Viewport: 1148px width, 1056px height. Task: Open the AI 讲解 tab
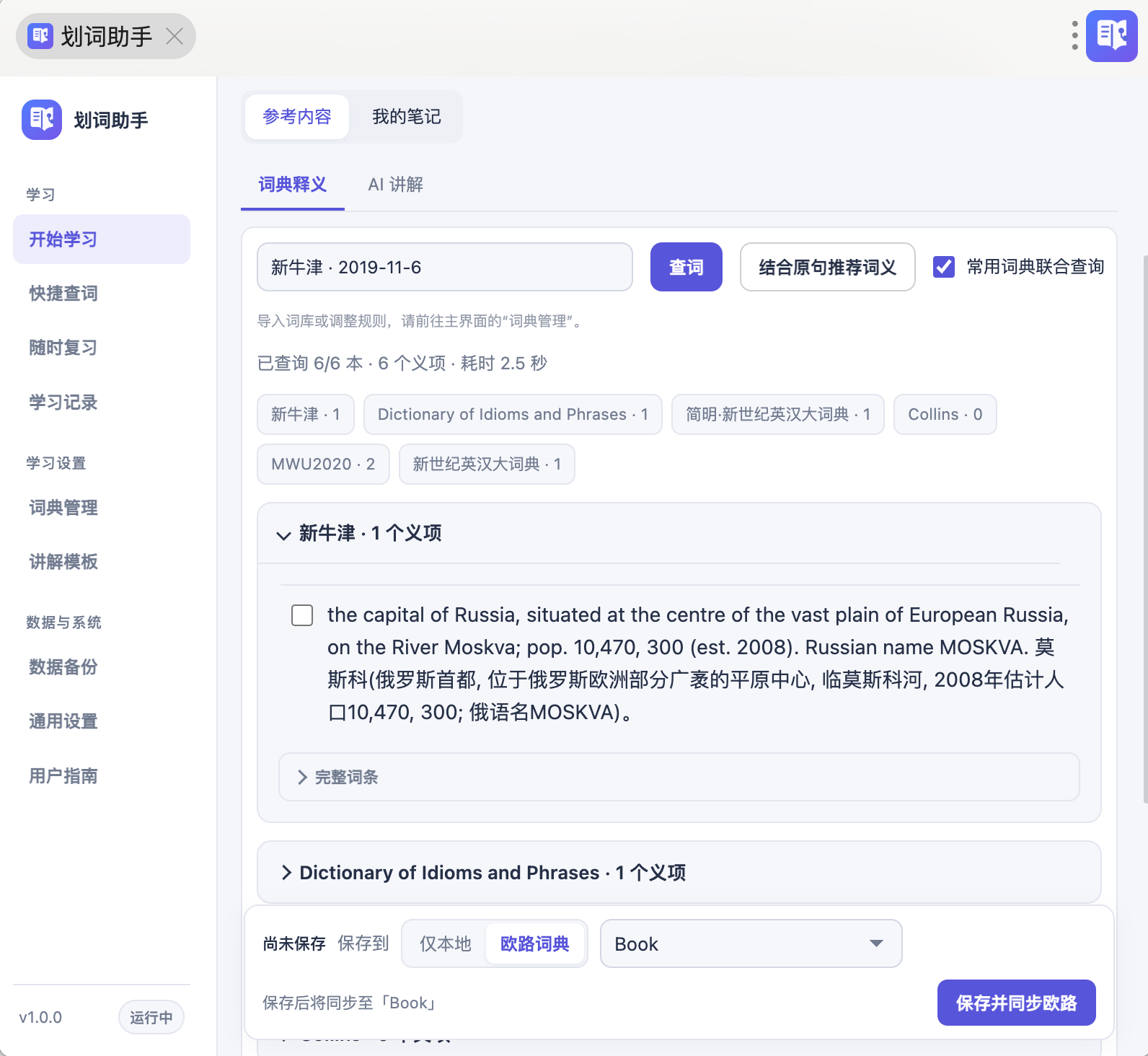pos(395,185)
